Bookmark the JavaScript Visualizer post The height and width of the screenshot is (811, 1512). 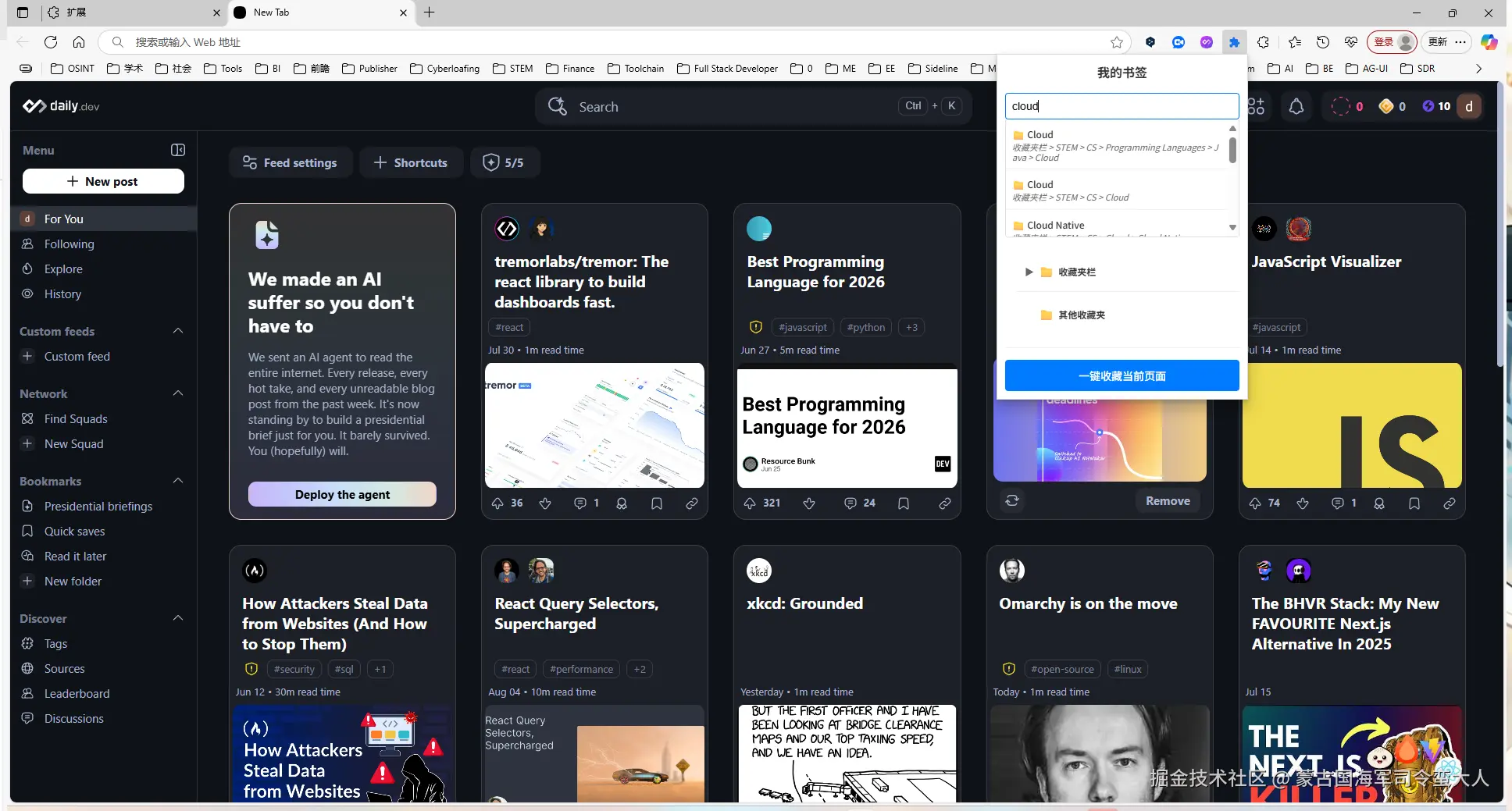coord(1414,503)
